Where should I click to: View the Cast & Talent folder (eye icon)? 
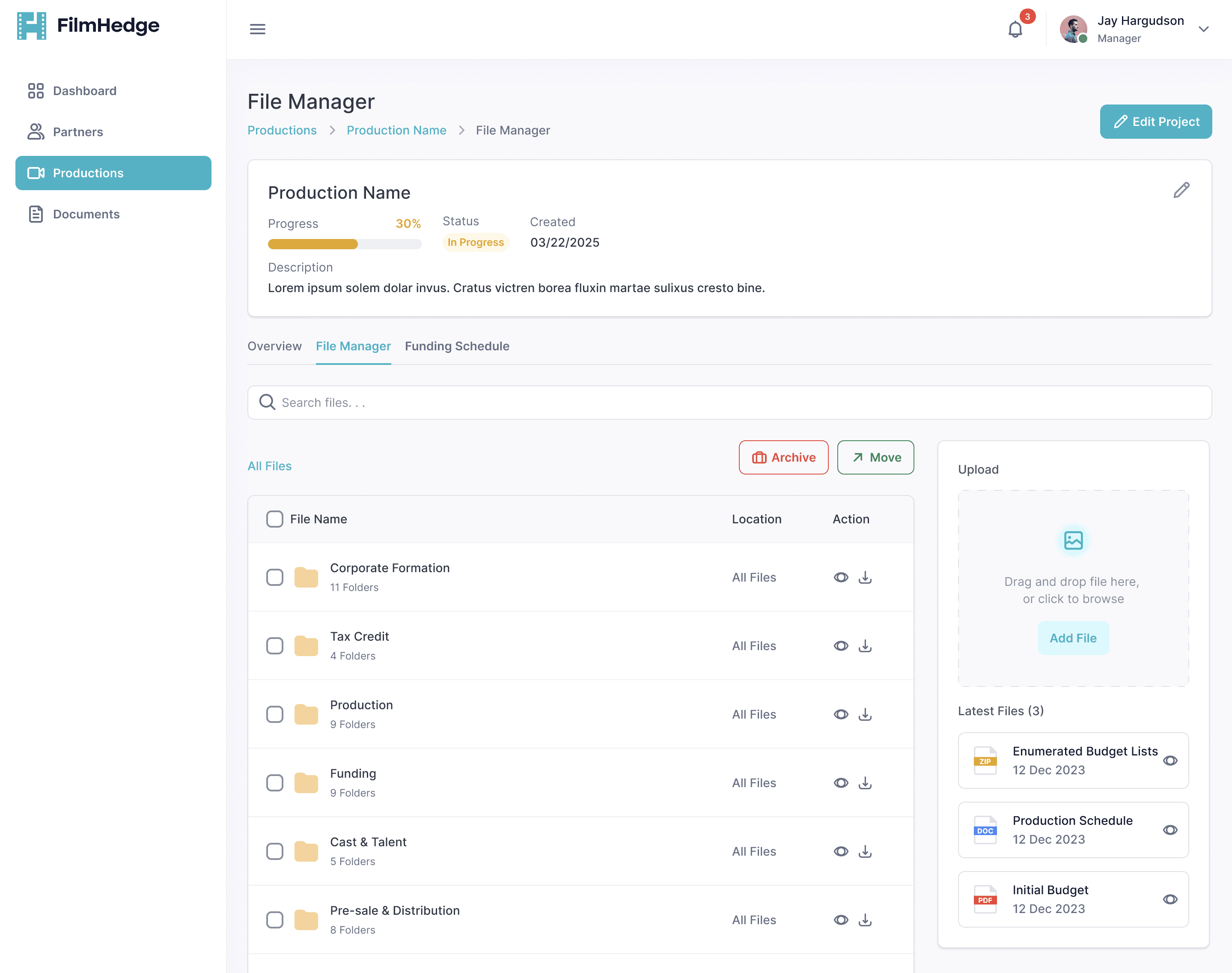coord(841,851)
